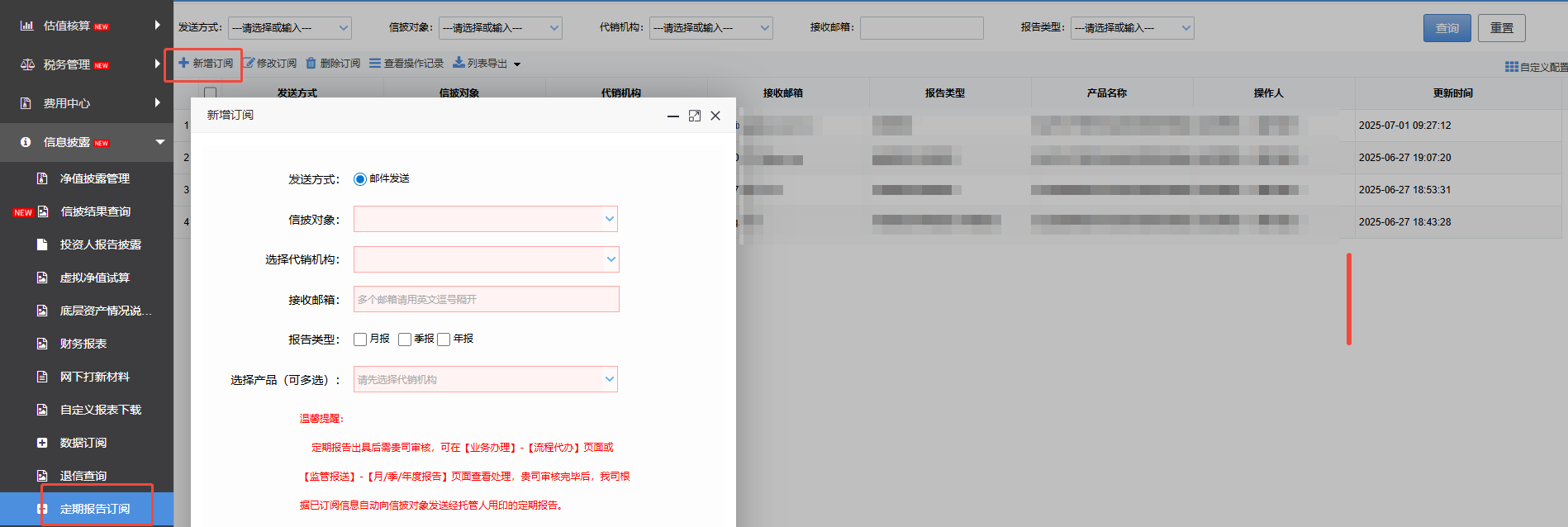Image resolution: width=1568 pixels, height=527 pixels.
Task: Click the 接收邮箱 input in the dialog
Action: point(487,299)
